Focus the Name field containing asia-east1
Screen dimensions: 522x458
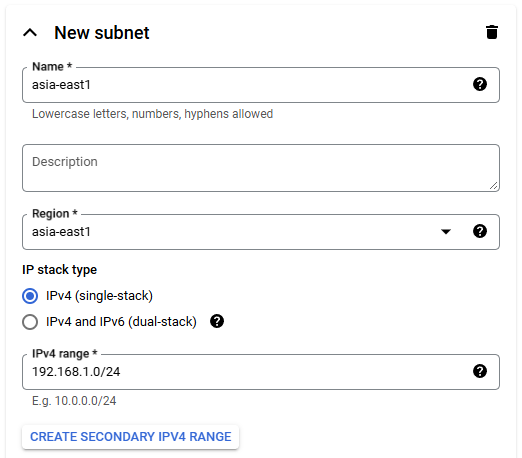tap(261, 85)
